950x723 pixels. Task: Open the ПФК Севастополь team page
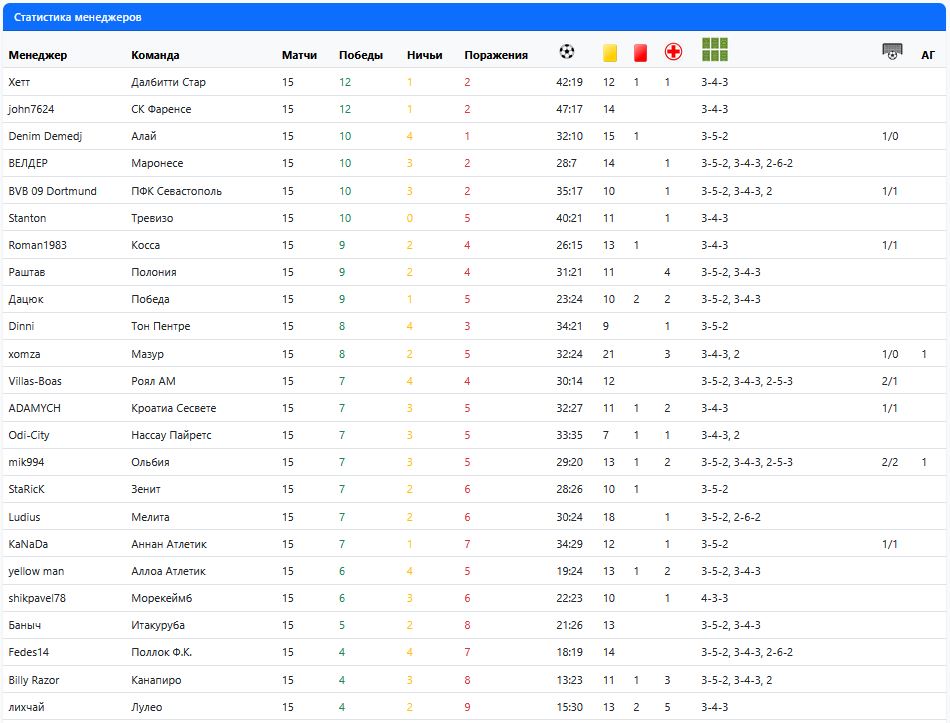coord(176,191)
